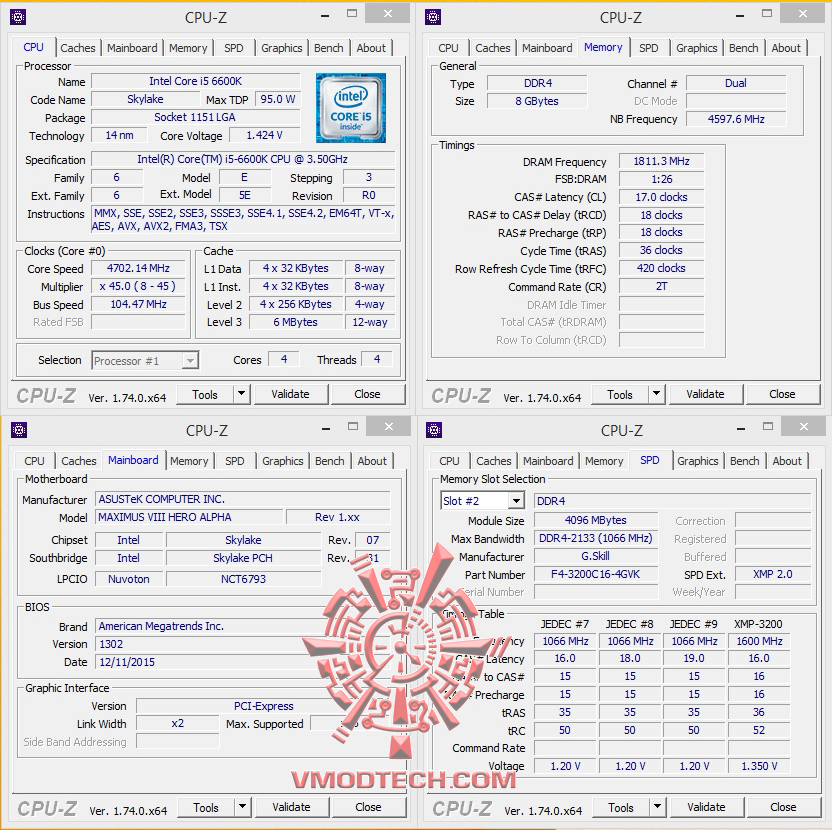Click Tools button in Mainboard window

(206, 808)
